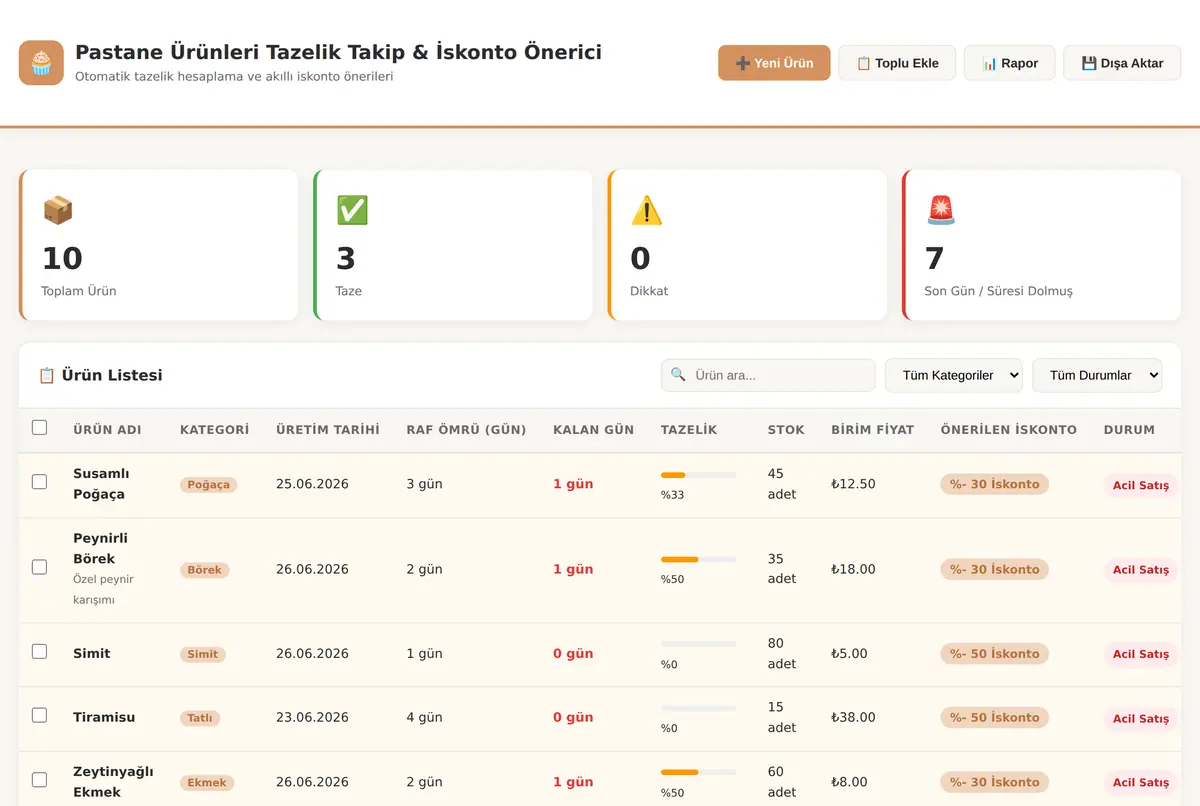Click the %- 50 İskonto badge for Tiramisu

point(995,718)
